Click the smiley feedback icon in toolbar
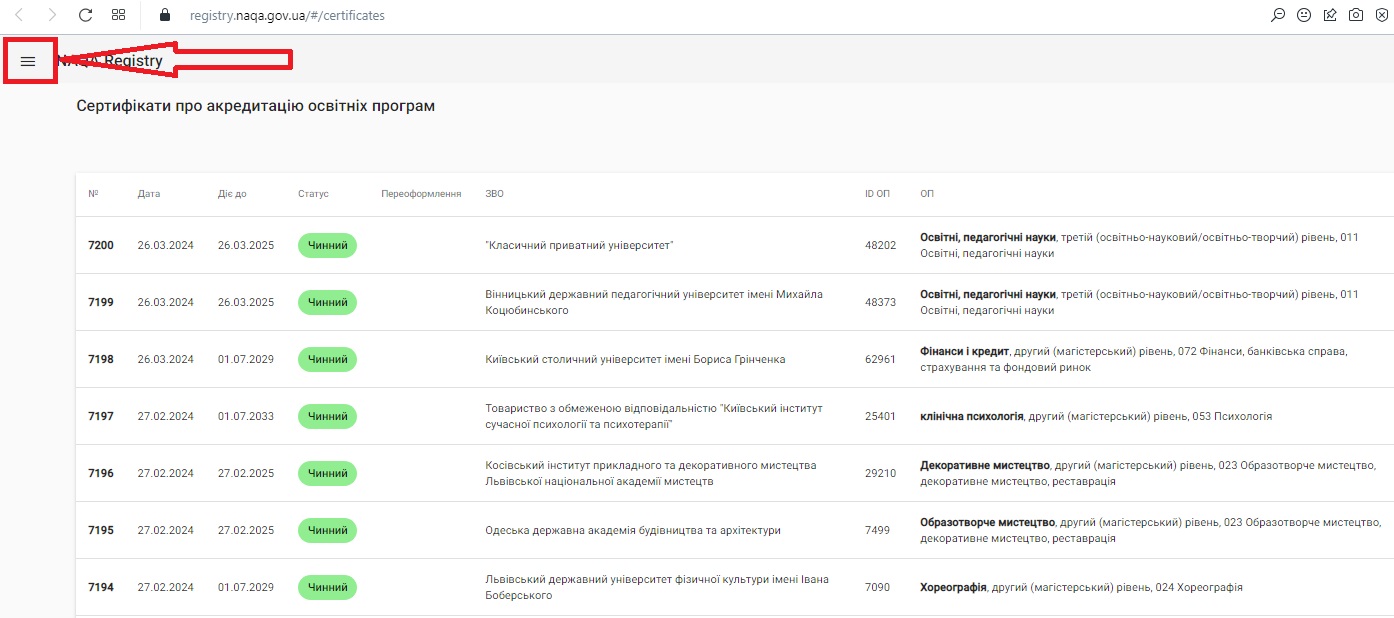Viewport: 1394px width, 618px height. coord(1304,15)
